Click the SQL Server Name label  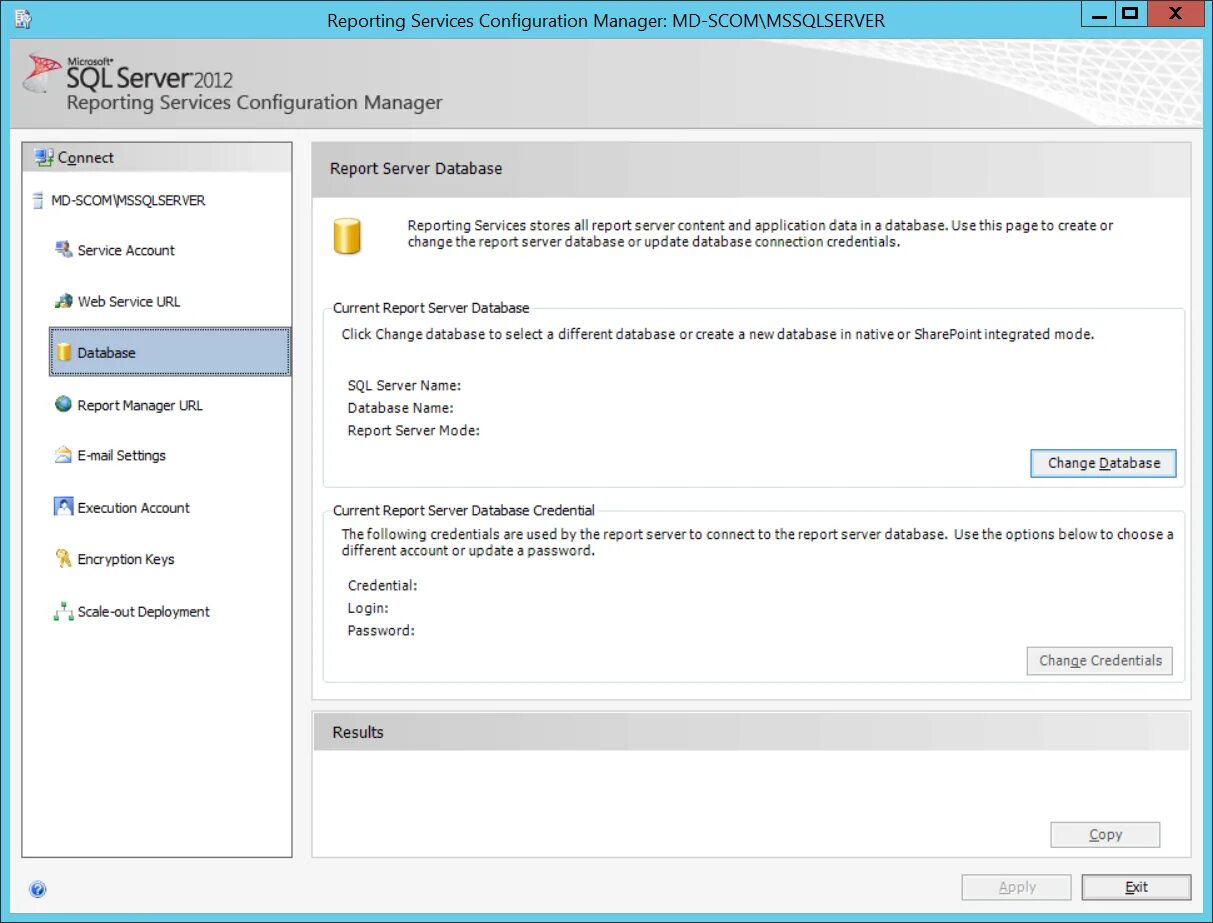coord(404,385)
